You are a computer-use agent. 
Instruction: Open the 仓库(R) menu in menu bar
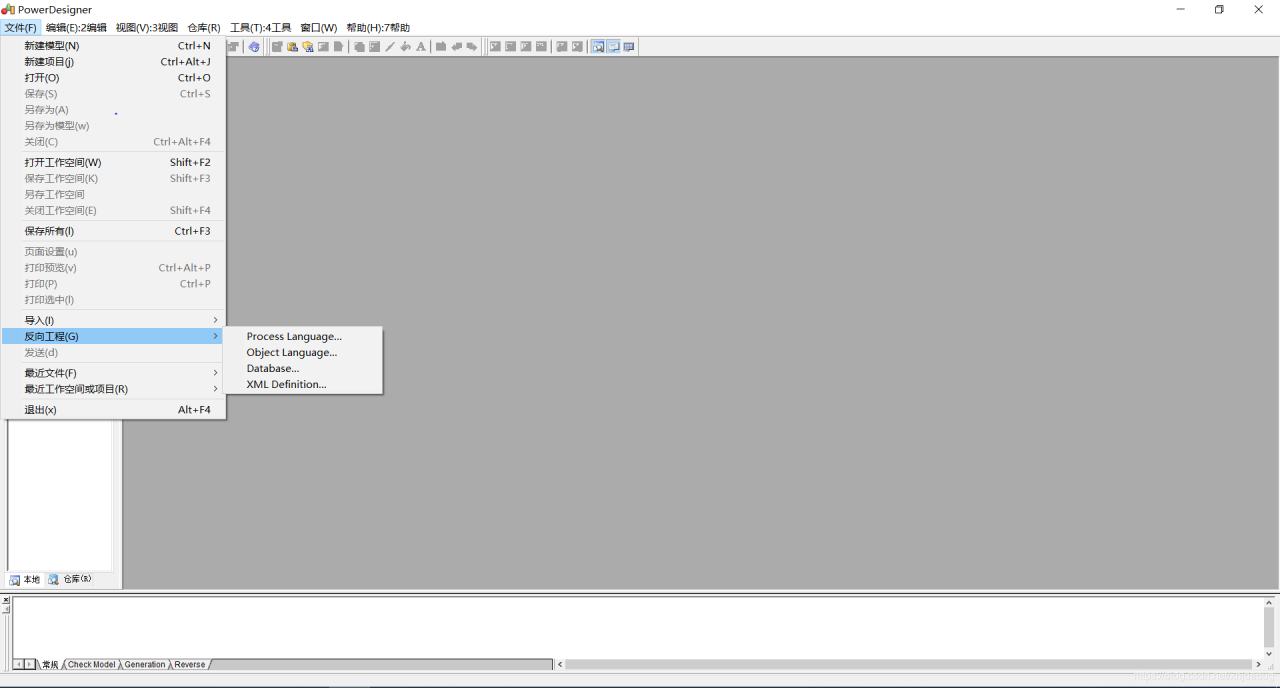pos(204,28)
